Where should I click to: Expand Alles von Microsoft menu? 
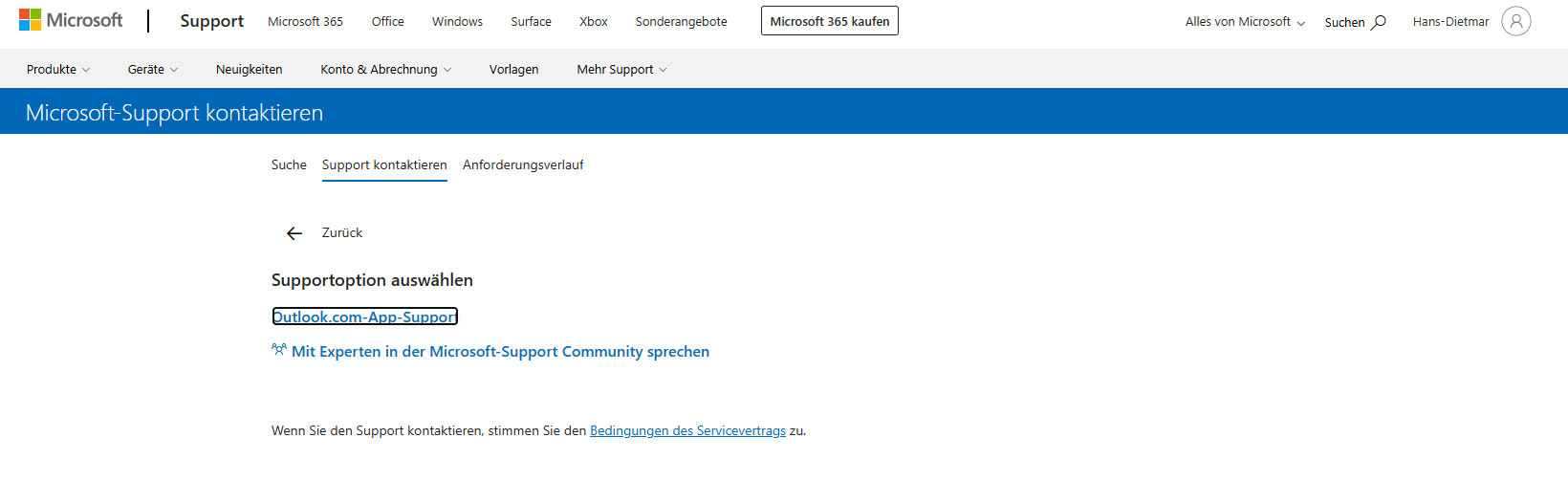point(1245,22)
